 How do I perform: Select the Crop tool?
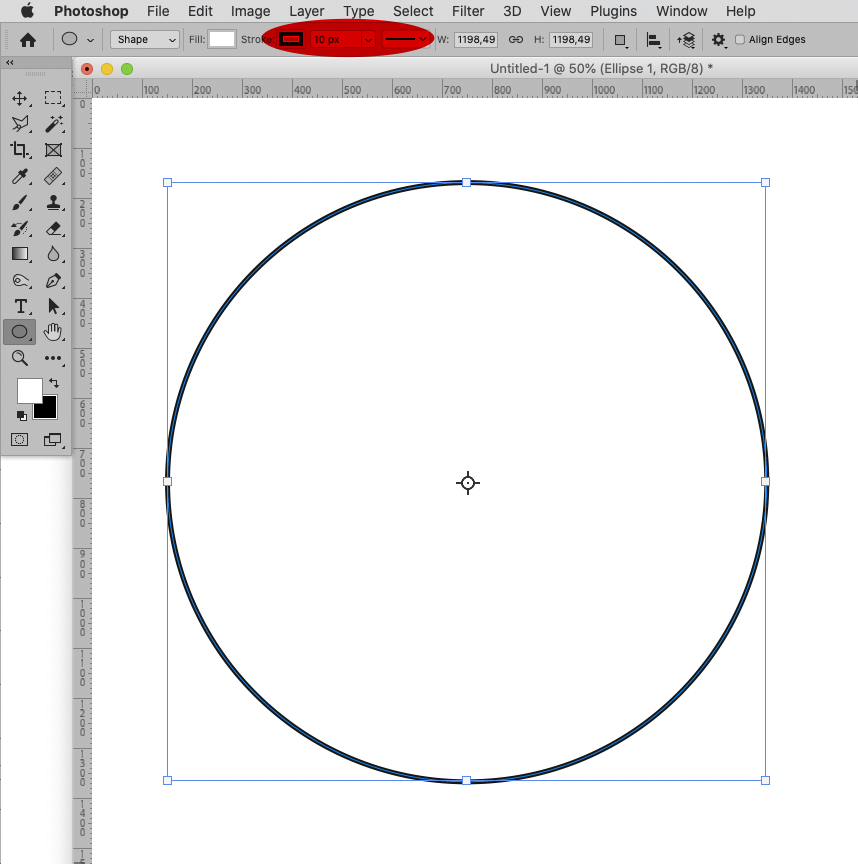click(x=20, y=150)
